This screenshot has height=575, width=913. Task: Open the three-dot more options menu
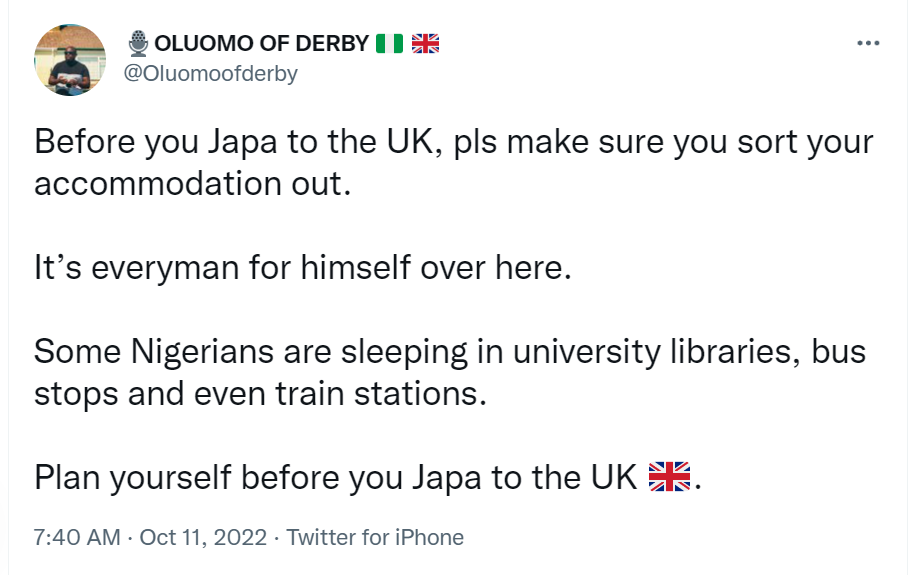(x=869, y=44)
